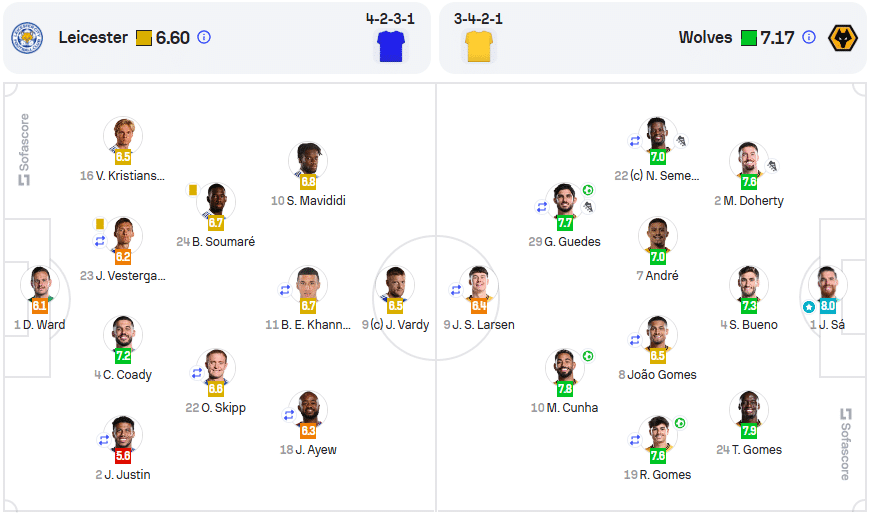Click the Wolves club crest icon

(x=845, y=38)
